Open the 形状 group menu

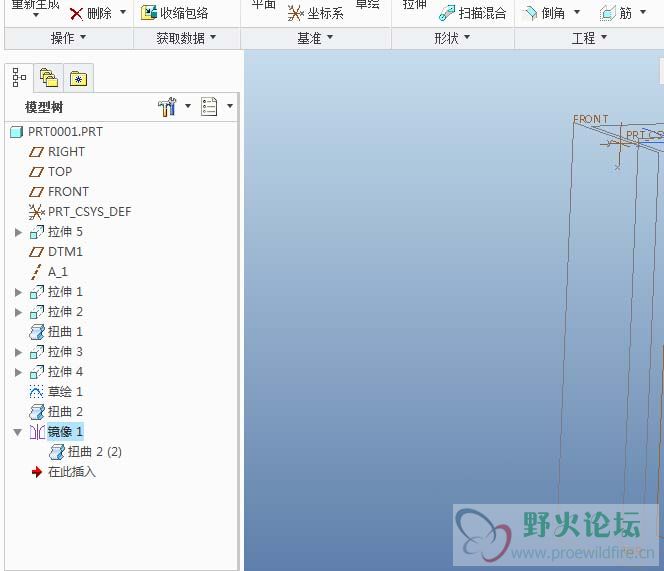(452, 38)
